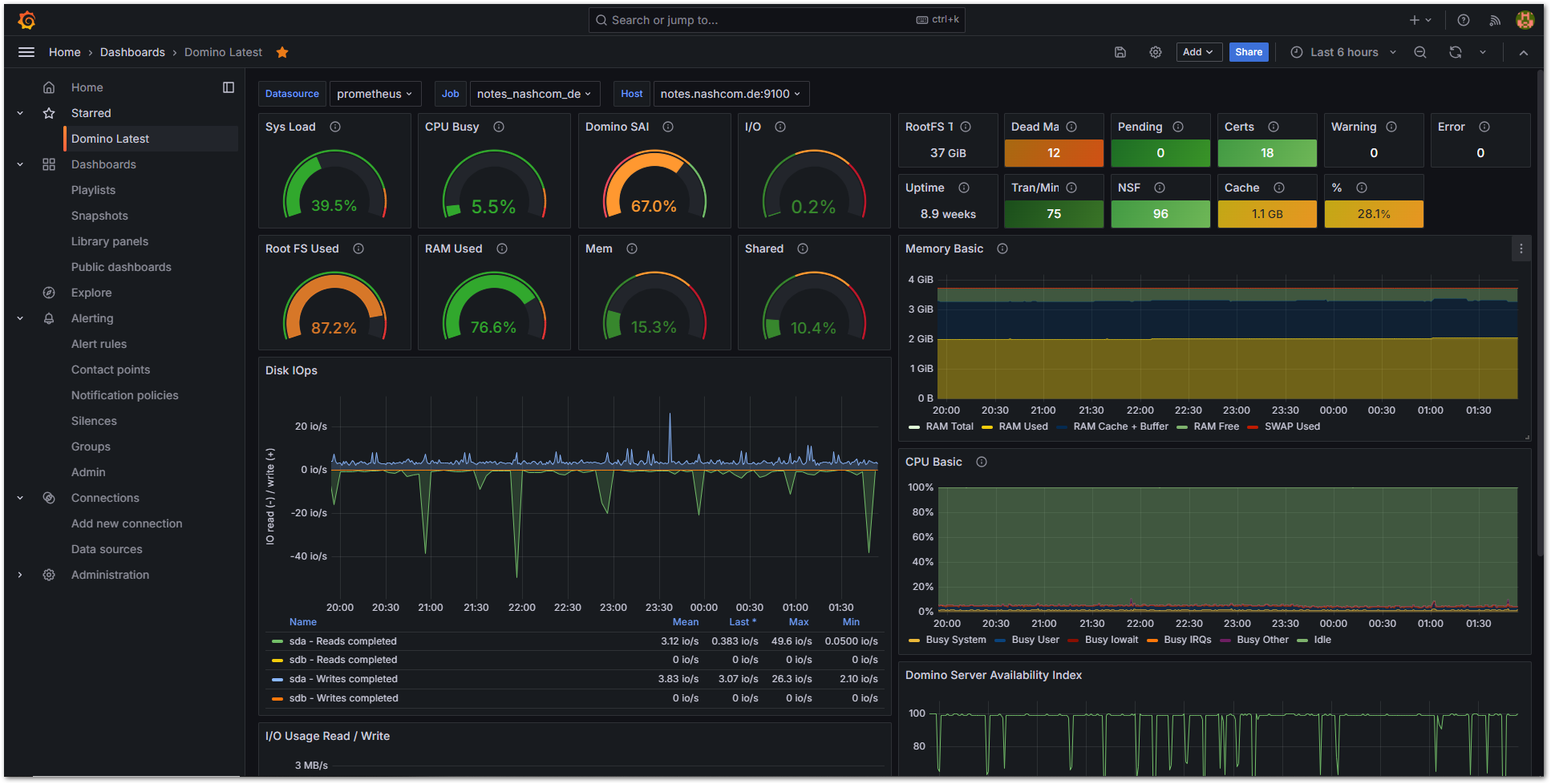Show info for Certs panel
The height and width of the screenshot is (784, 1551).
tap(1274, 127)
